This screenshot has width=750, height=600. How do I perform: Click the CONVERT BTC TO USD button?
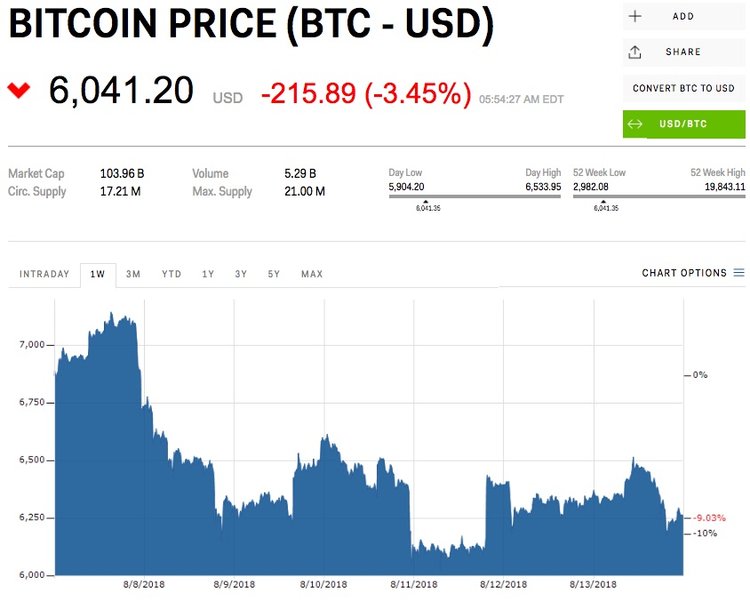[684, 88]
